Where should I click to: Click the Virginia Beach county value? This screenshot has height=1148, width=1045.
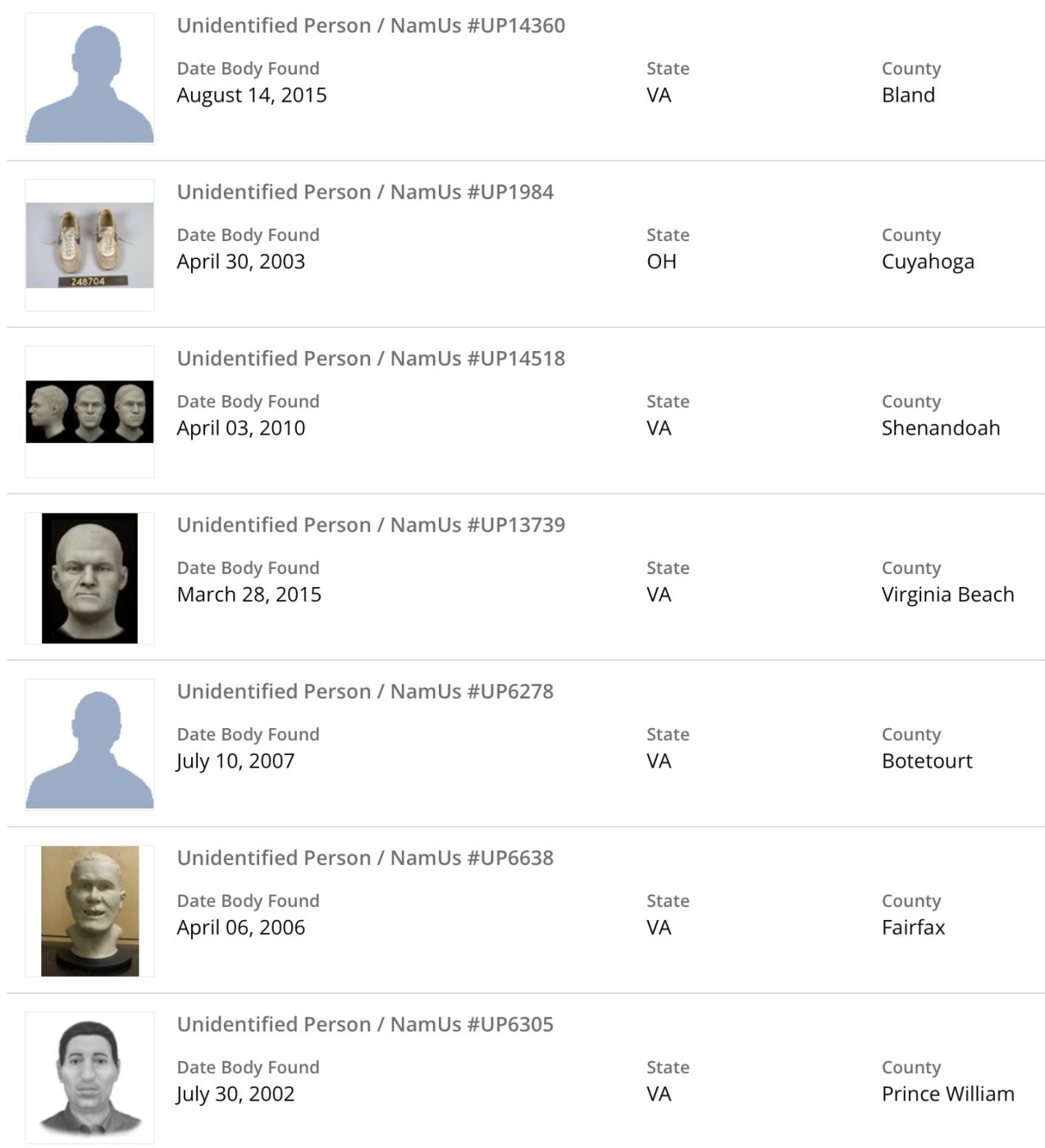click(947, 594)
